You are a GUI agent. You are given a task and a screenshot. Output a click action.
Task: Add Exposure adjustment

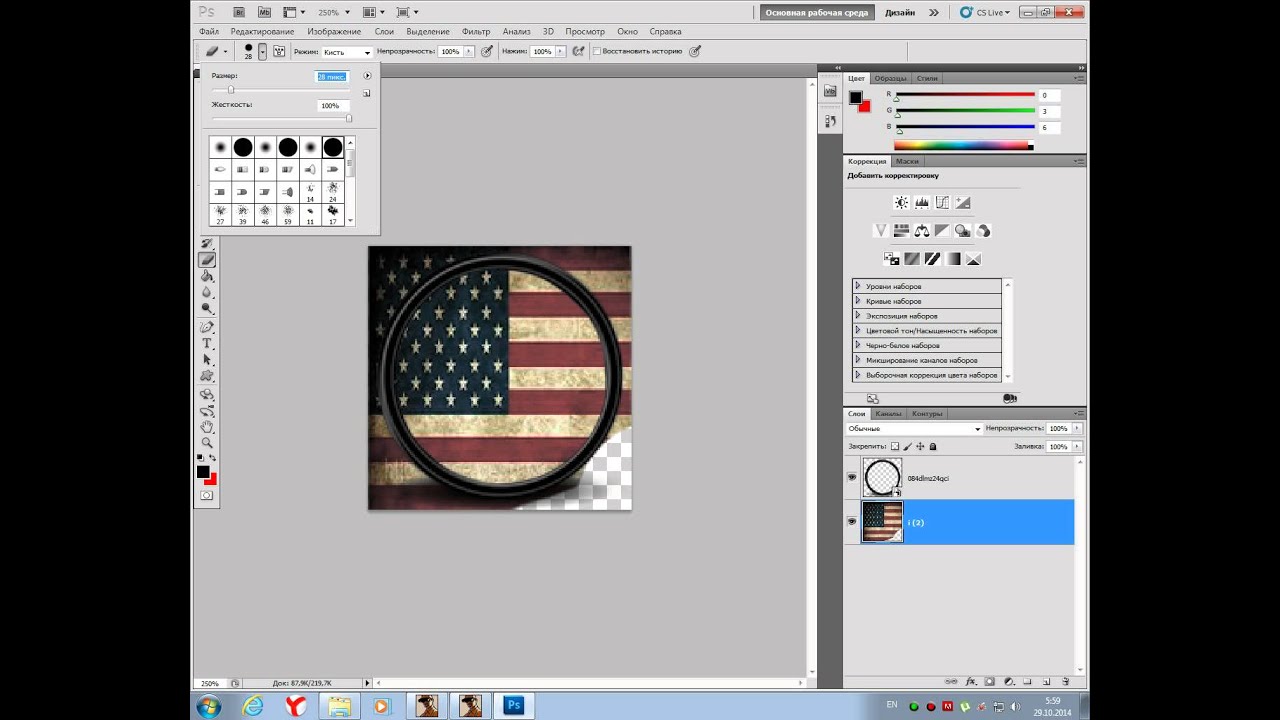962,202
